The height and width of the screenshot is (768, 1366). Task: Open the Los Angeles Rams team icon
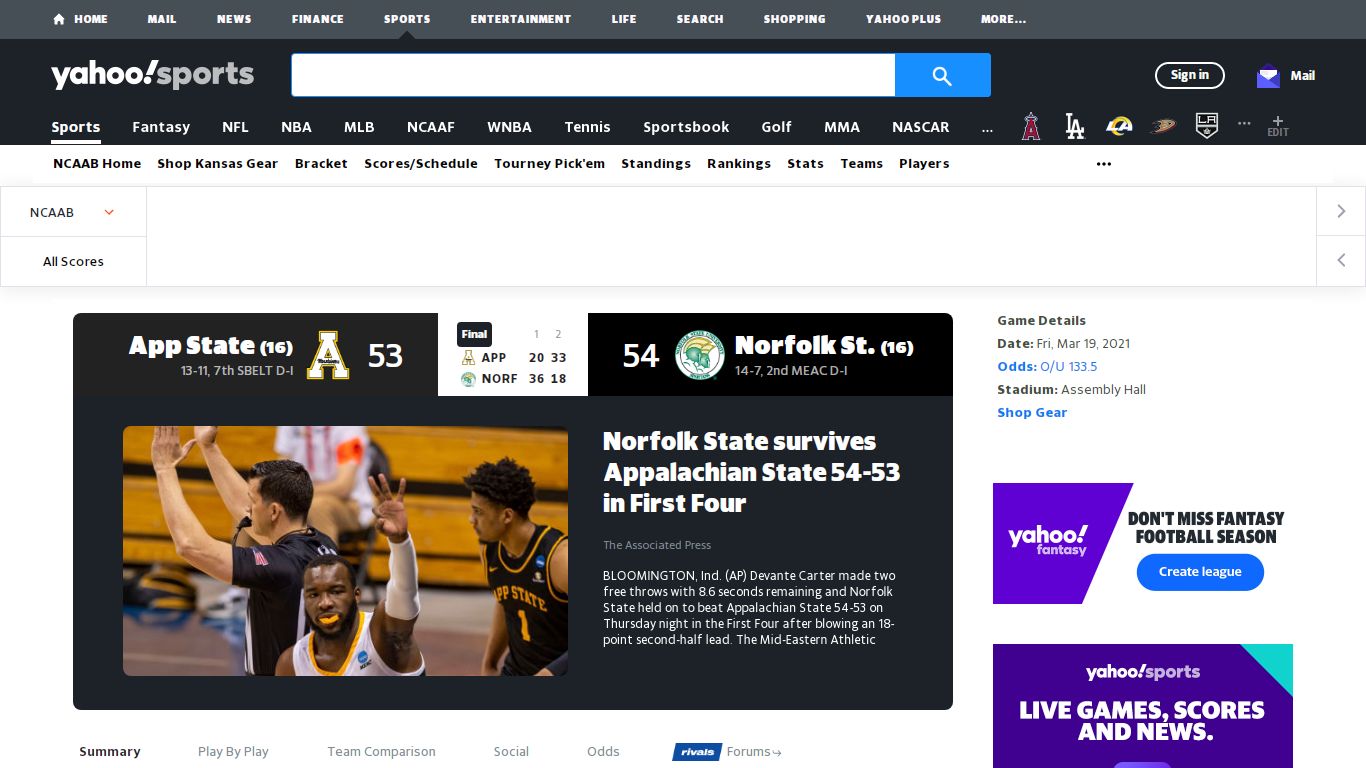(x=1119, y=127)
